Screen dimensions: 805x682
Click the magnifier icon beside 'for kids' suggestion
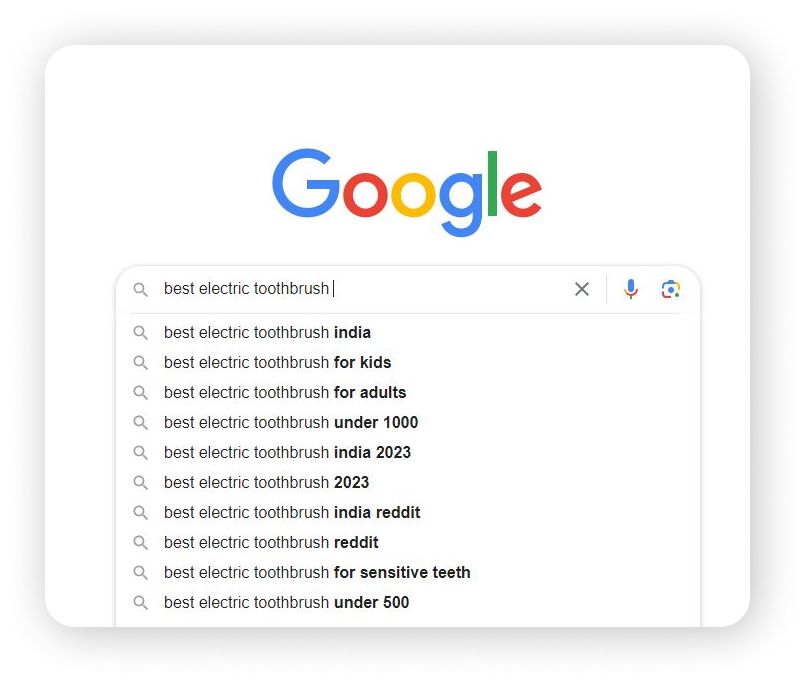pyautogui.click(x=141, y=363)
